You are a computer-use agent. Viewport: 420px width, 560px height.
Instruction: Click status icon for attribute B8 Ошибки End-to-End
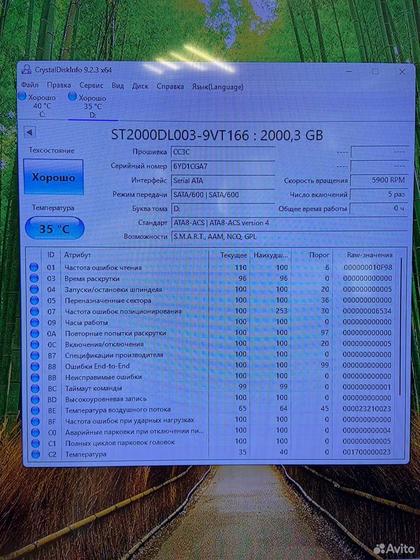tap(35, 366)
